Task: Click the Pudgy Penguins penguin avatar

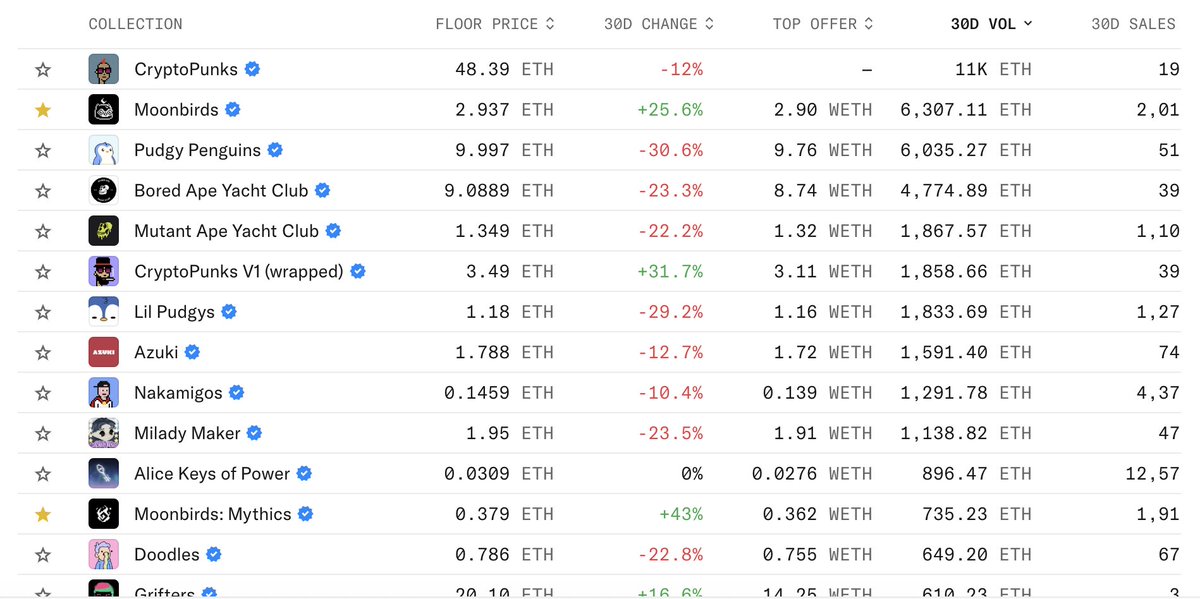Action: pyautogui.click(x=104, y=150)
